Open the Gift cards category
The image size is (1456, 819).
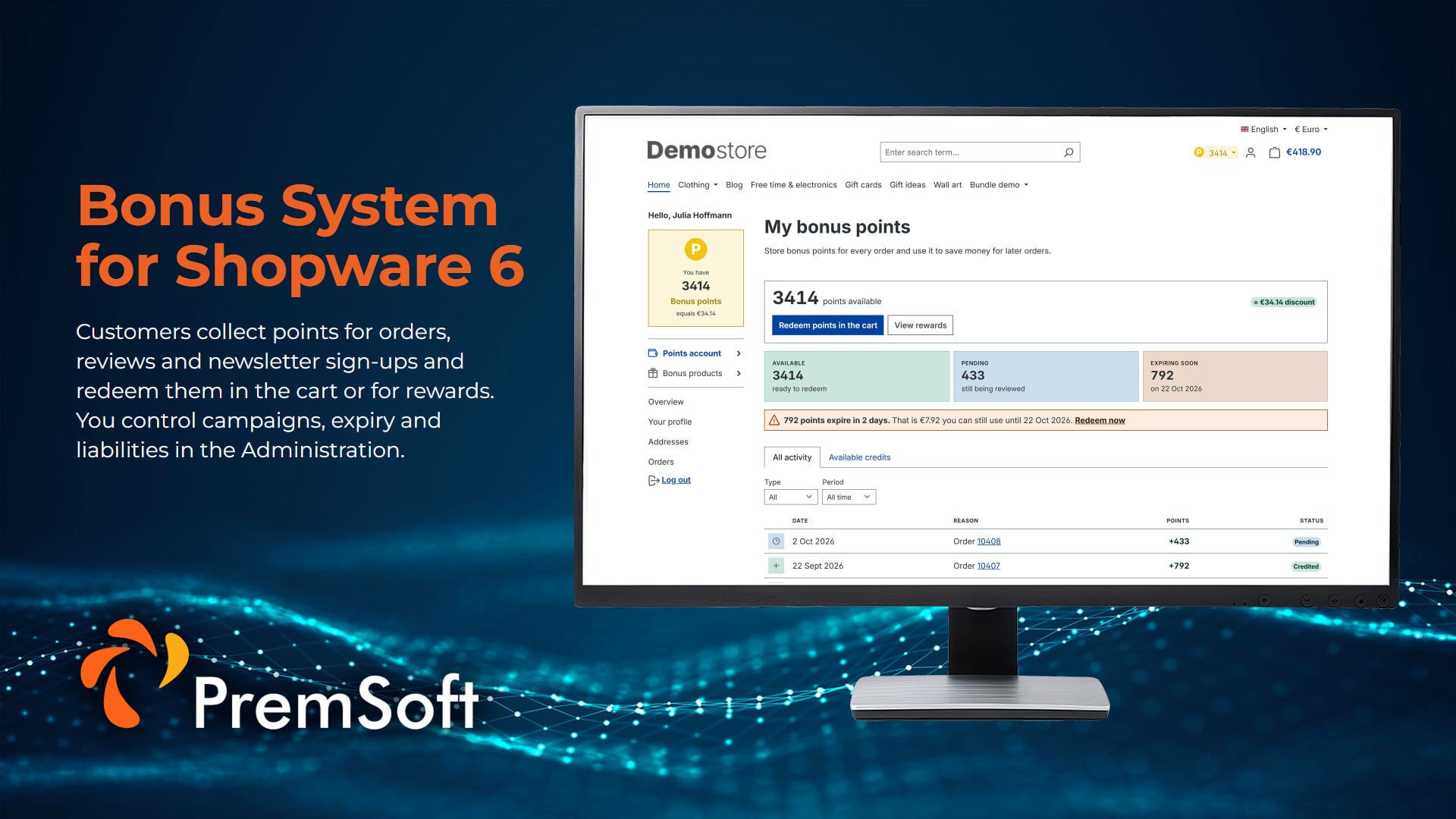pos(863,185)
